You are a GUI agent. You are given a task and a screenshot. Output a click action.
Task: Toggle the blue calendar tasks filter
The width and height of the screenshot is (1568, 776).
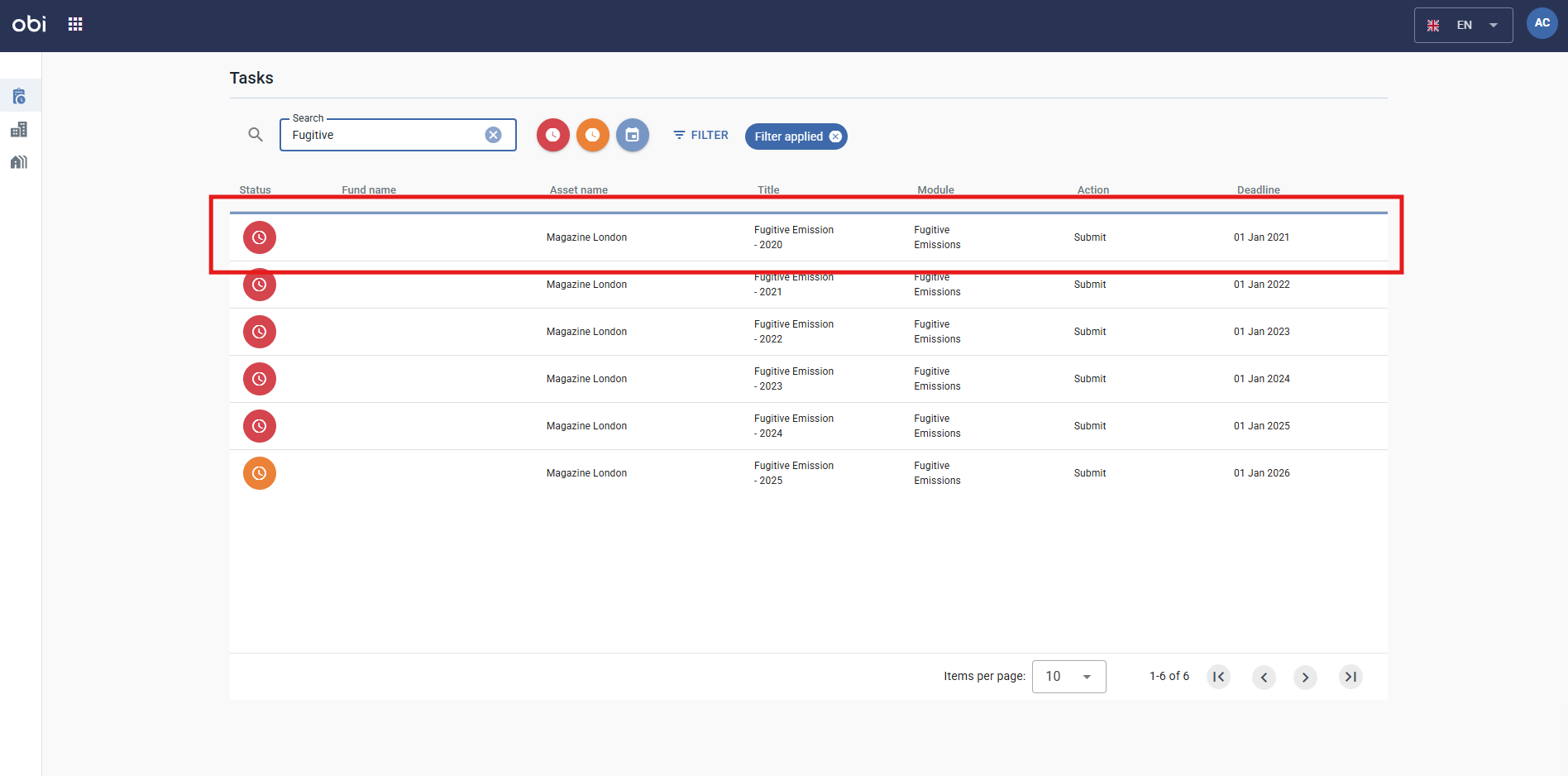click(633, 135)
